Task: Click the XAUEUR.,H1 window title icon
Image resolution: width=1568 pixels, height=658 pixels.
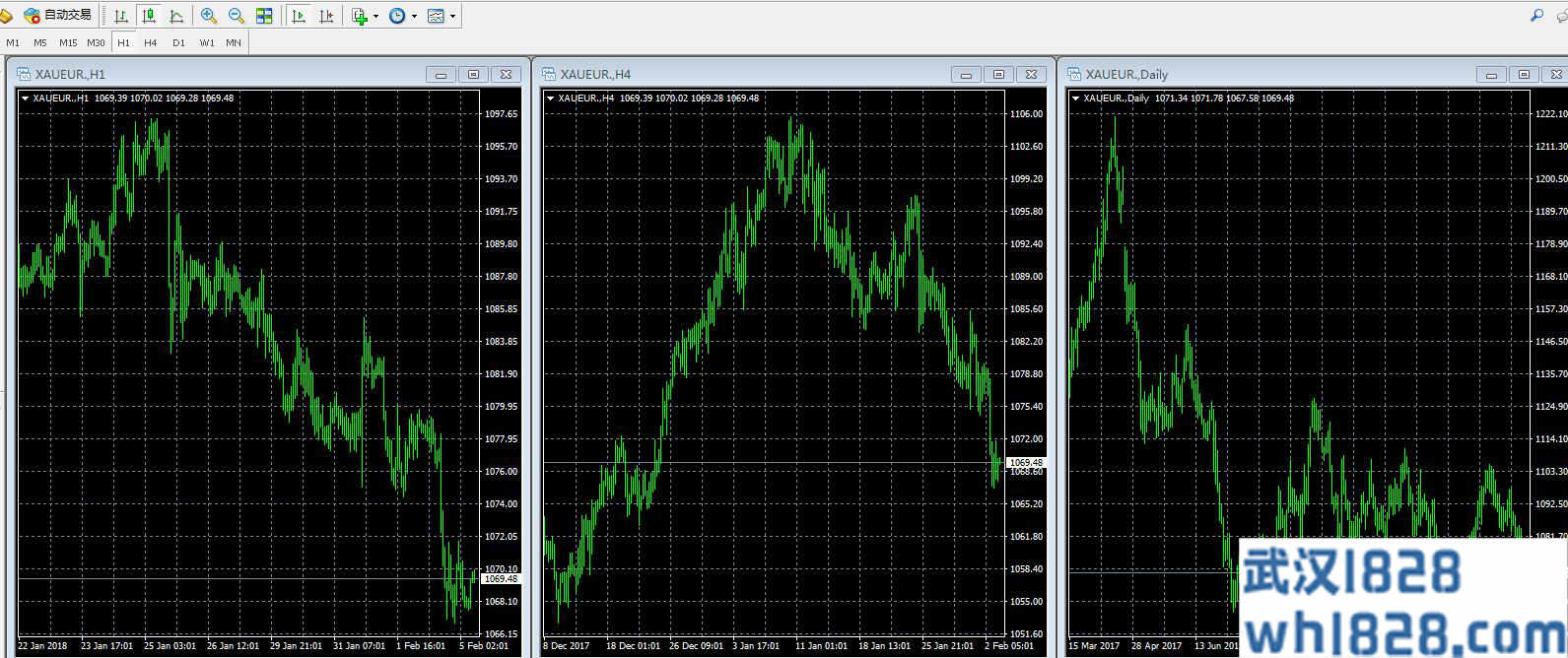Action: point(24,74)
